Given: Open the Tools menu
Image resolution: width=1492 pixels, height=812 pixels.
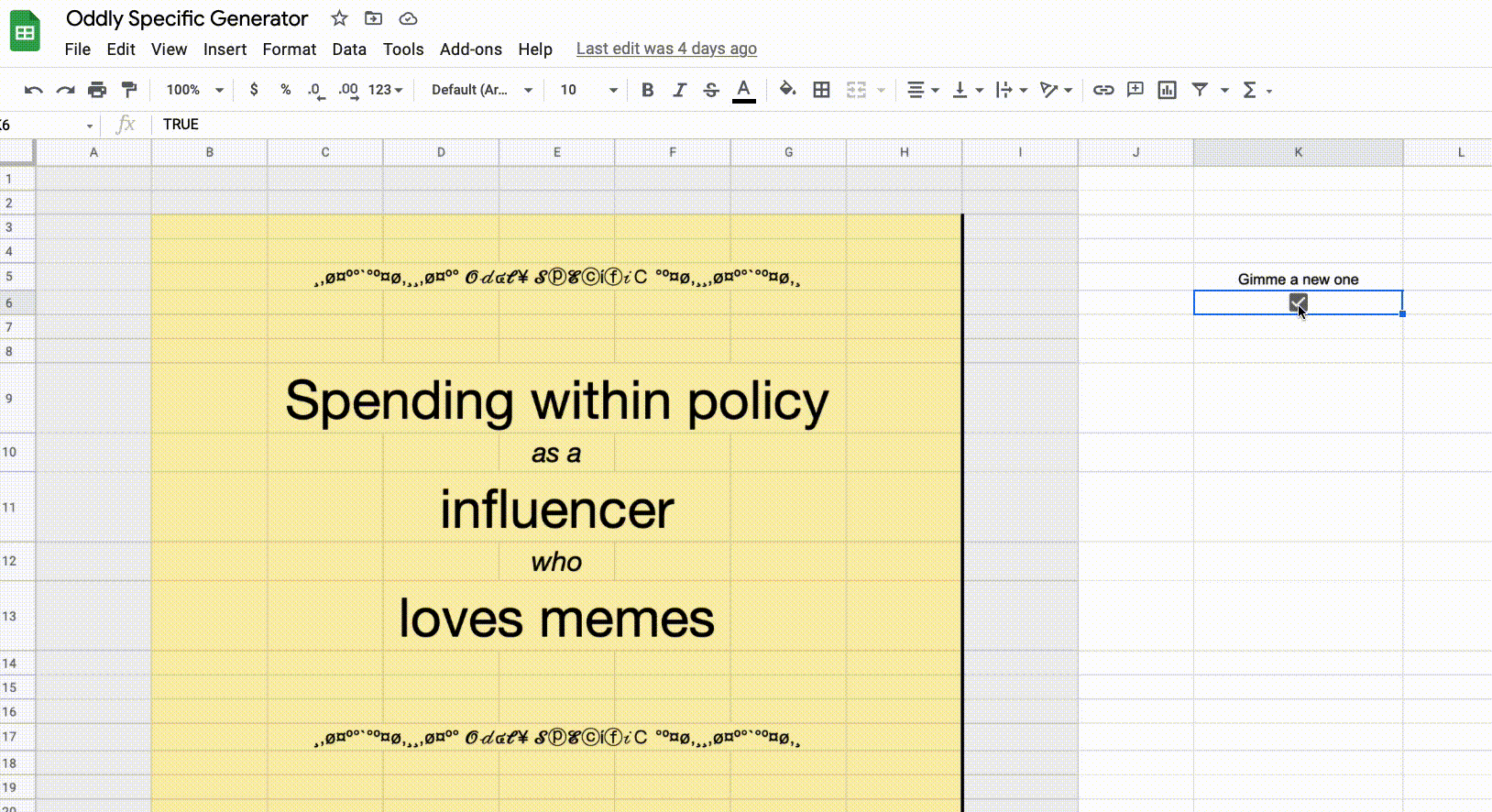Looking at the screenshot, I should point(403,49).
